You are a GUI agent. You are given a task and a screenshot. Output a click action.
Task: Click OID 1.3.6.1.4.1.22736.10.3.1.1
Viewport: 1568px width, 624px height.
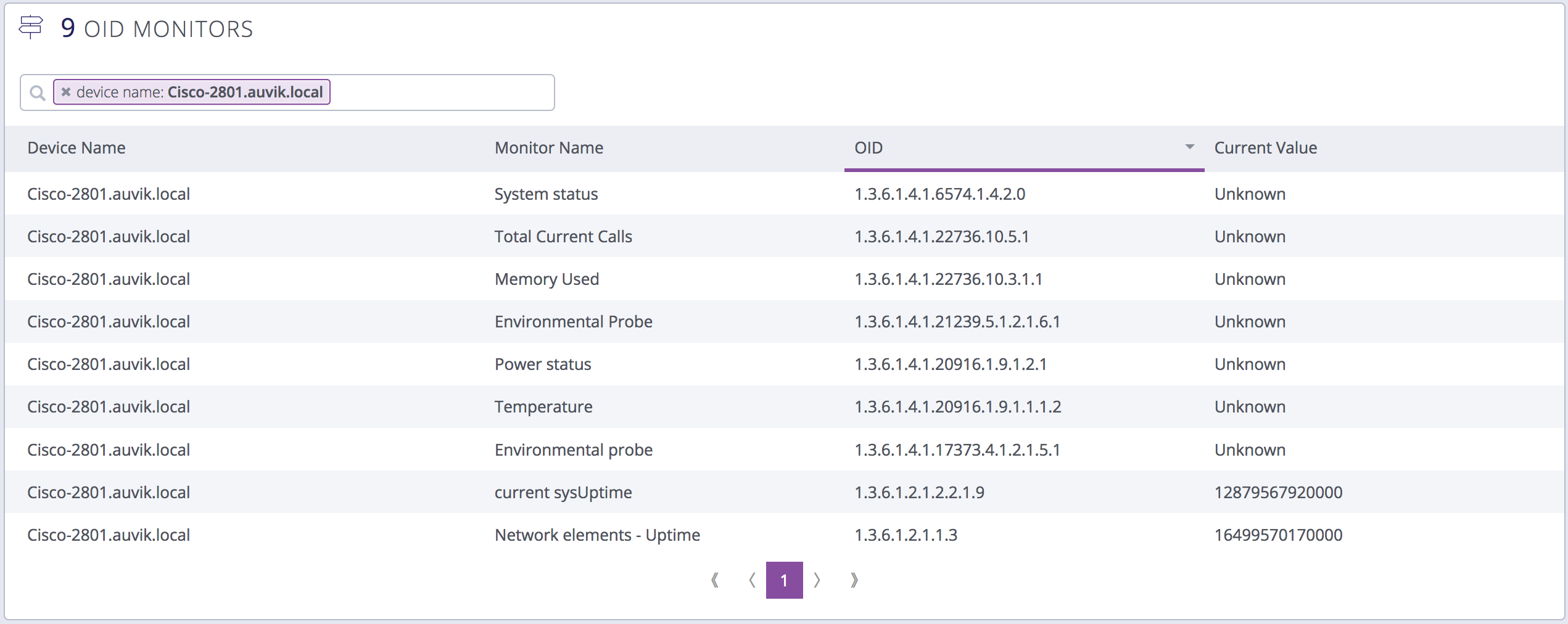949,279
